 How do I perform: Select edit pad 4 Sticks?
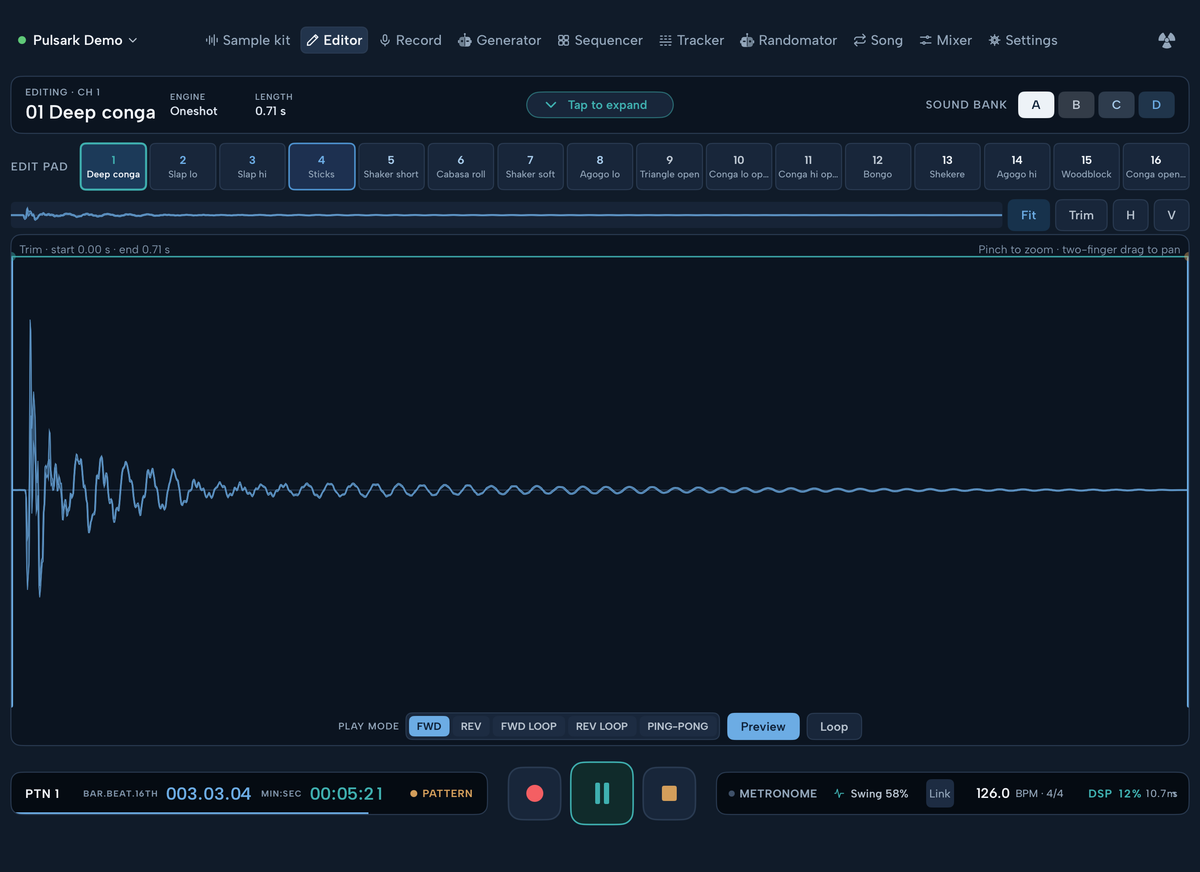click(x=321, y=166)
